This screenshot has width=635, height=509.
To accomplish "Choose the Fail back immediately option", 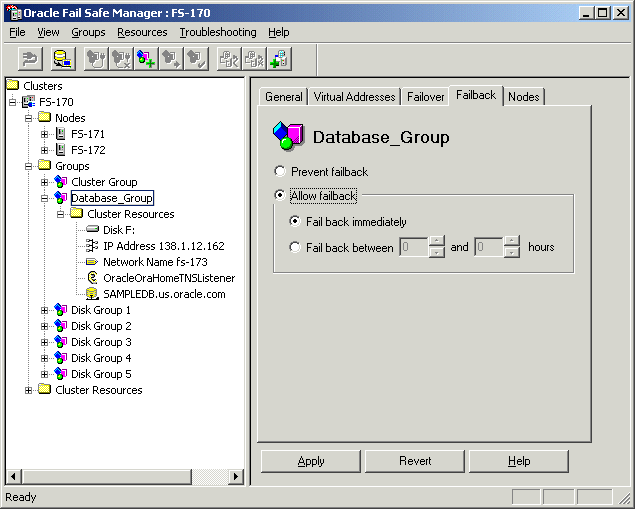I will click(x=295, y=221).
